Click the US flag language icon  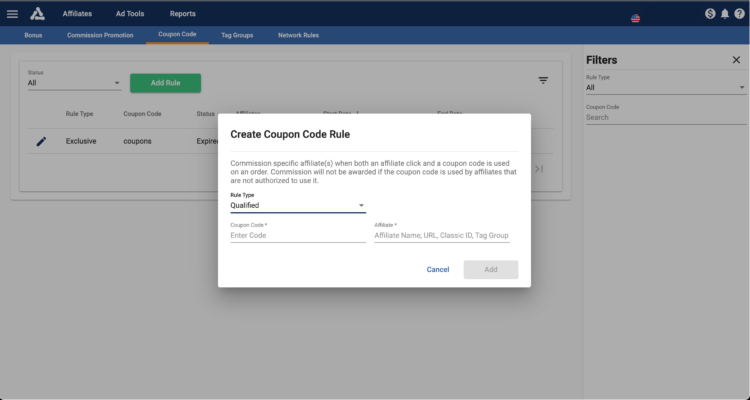point(635,18)
